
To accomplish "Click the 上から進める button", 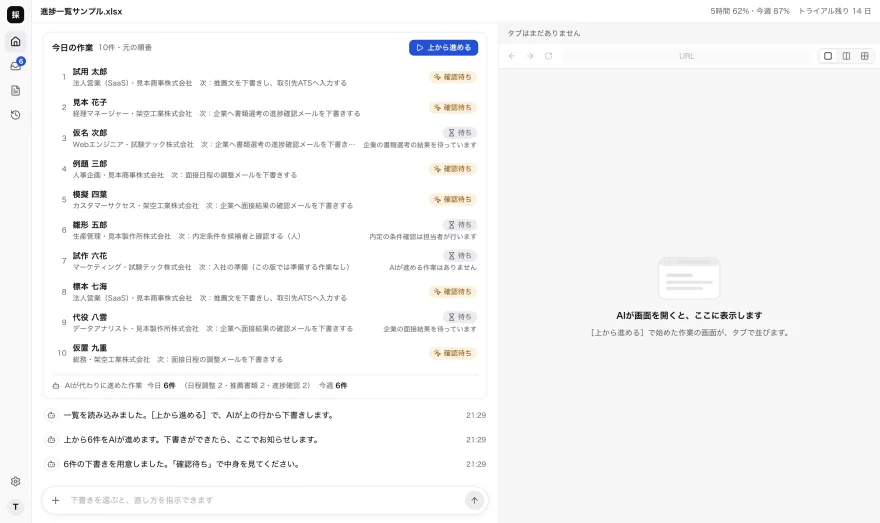I will 443,48.
